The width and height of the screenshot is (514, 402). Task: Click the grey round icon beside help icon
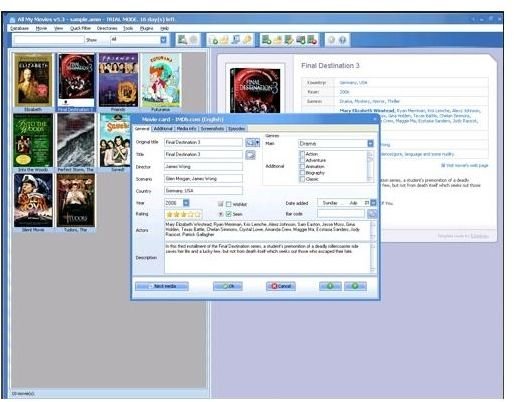click(331, 40)
